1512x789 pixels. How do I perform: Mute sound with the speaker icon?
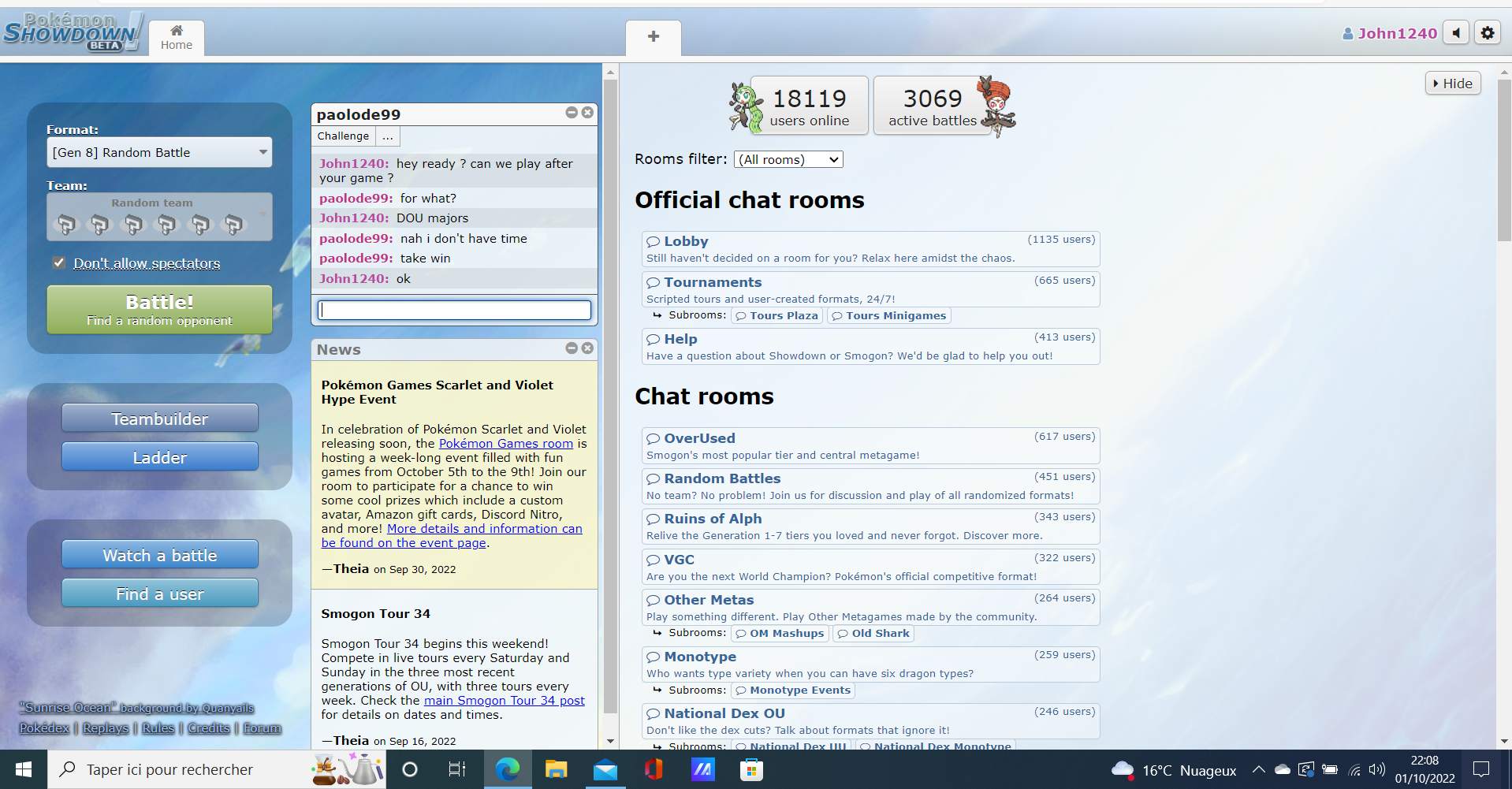click(x=1456, y=33)
